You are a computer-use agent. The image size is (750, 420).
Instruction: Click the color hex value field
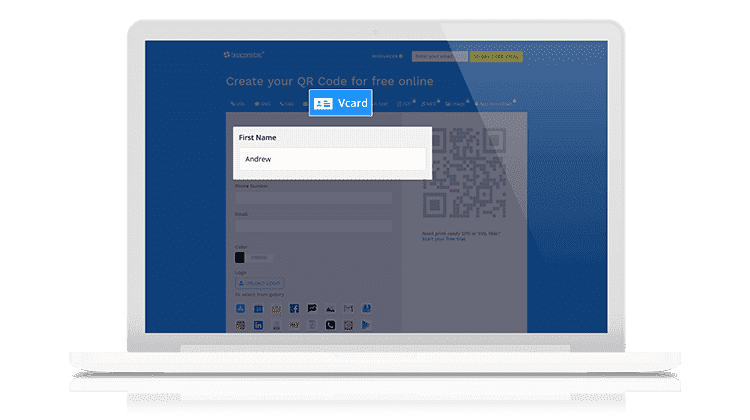260,257
